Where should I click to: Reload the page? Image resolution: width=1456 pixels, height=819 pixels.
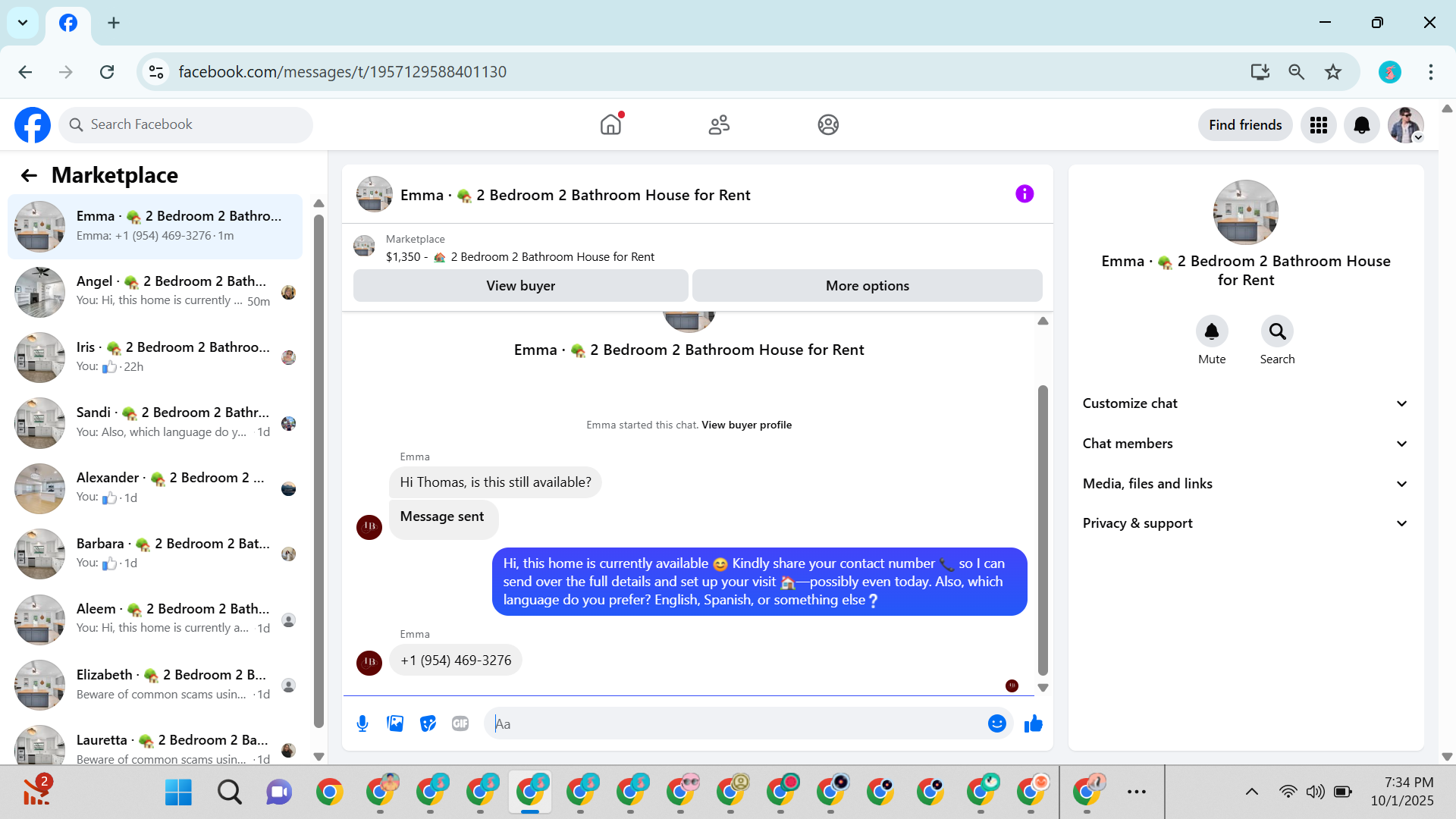(x=107, y=72)
